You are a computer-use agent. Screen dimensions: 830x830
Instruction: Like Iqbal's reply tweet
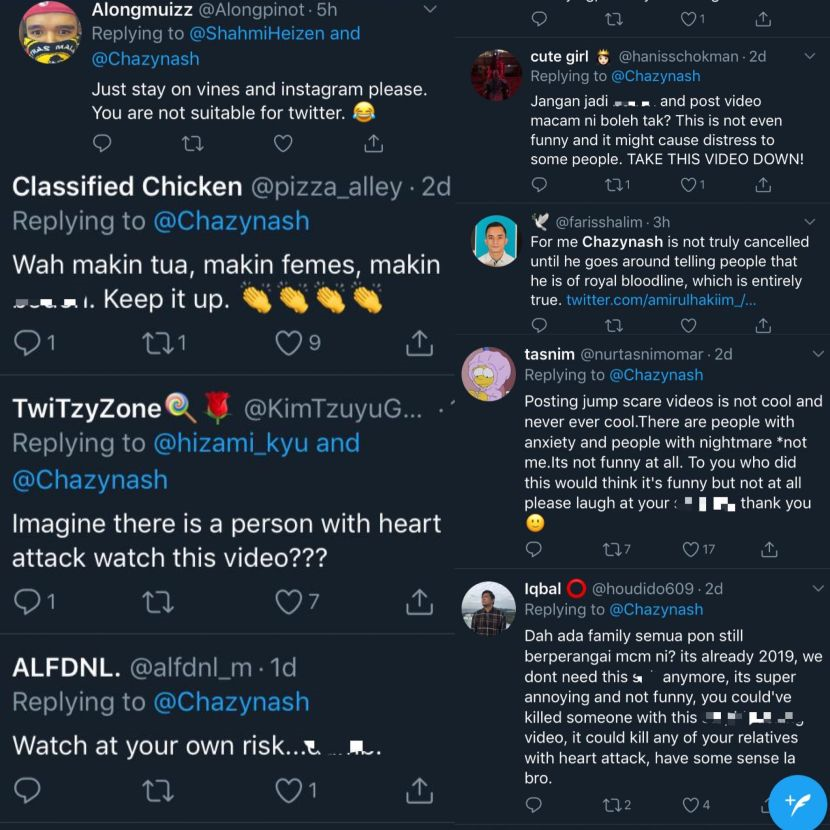[x=691, y=804]
